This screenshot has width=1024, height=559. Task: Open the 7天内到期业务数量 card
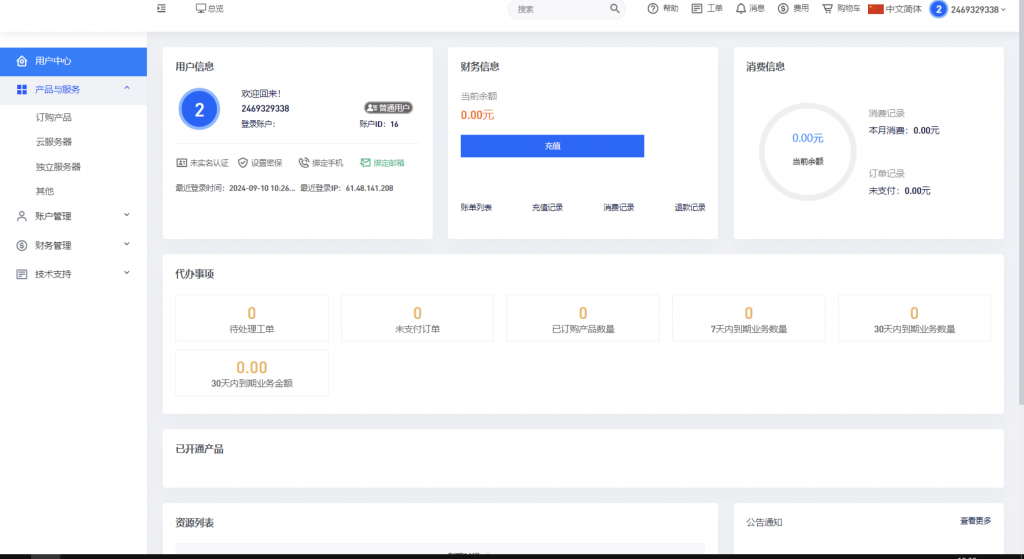tap(748, 318)
